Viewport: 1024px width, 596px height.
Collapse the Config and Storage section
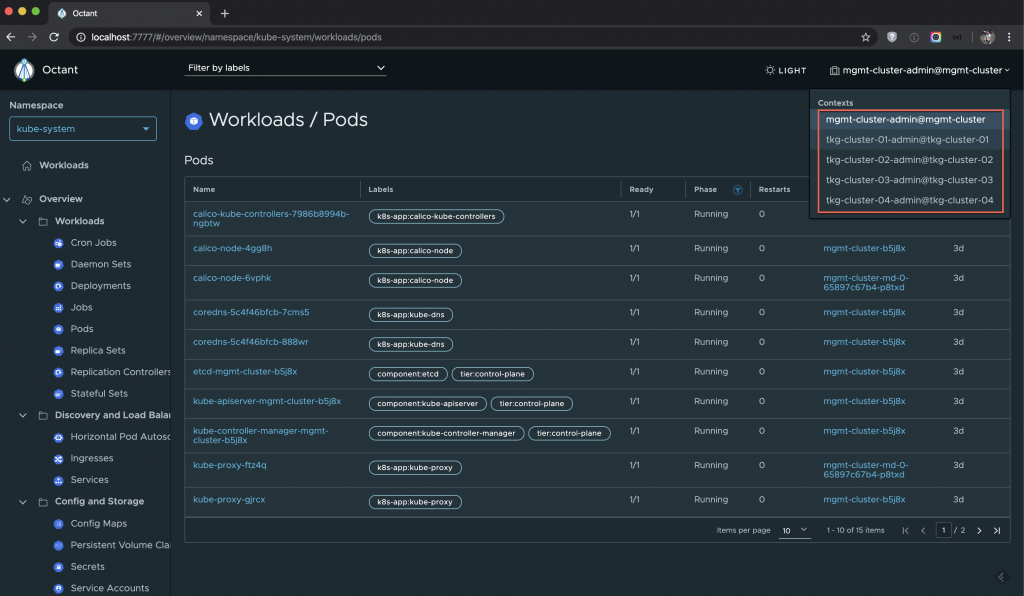pos(23,502)
